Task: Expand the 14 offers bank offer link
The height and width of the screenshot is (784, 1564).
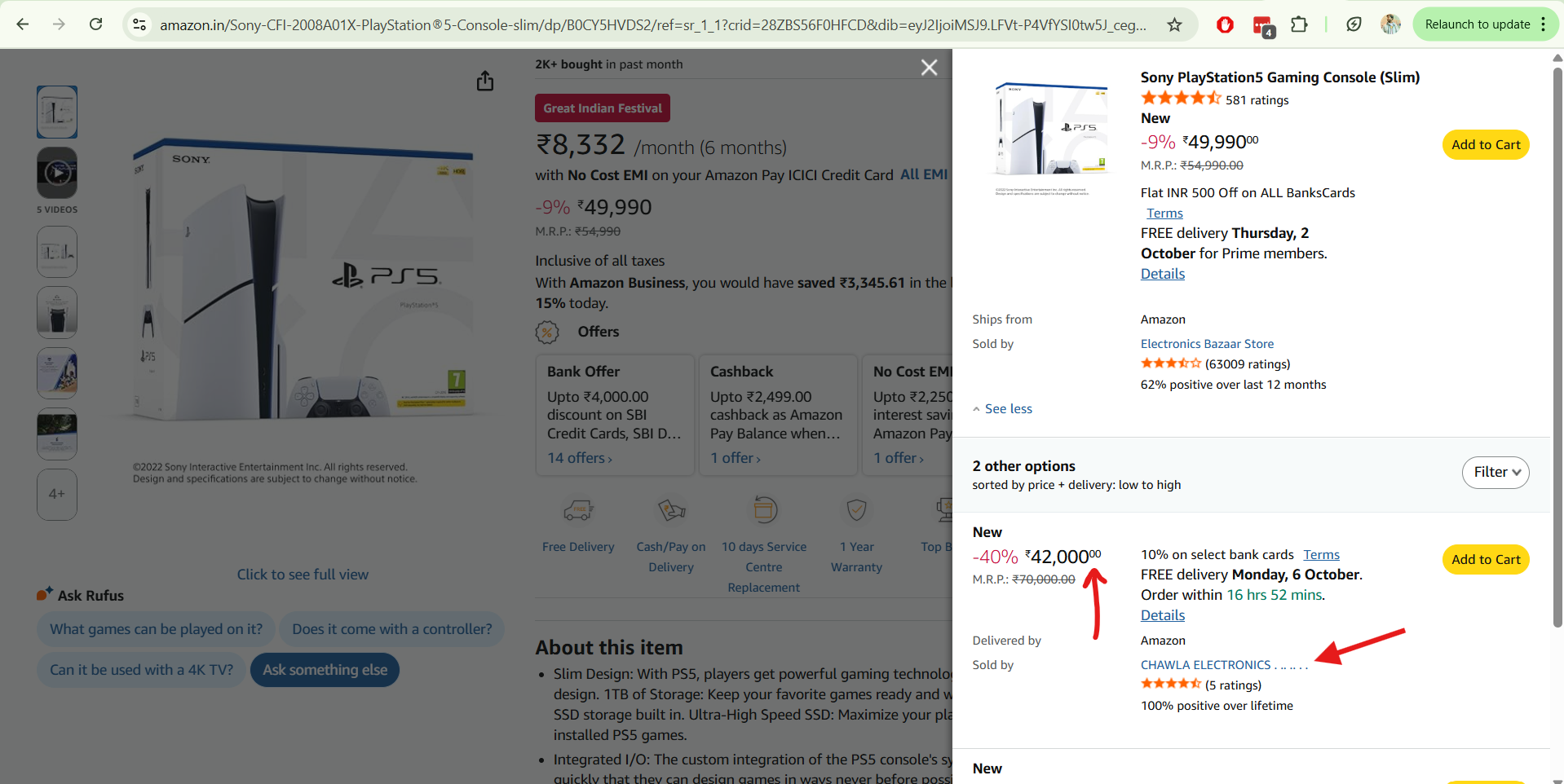Action: pyautogui.click(x=579, y=458)
